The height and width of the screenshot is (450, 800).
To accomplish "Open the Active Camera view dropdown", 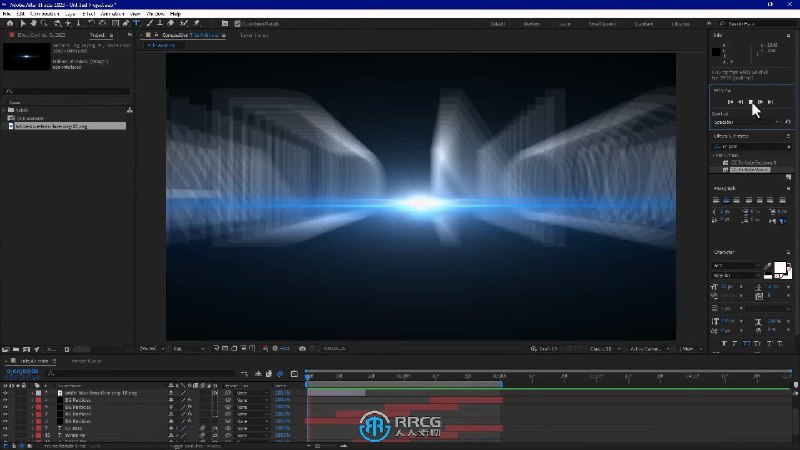I will point(649,349).
